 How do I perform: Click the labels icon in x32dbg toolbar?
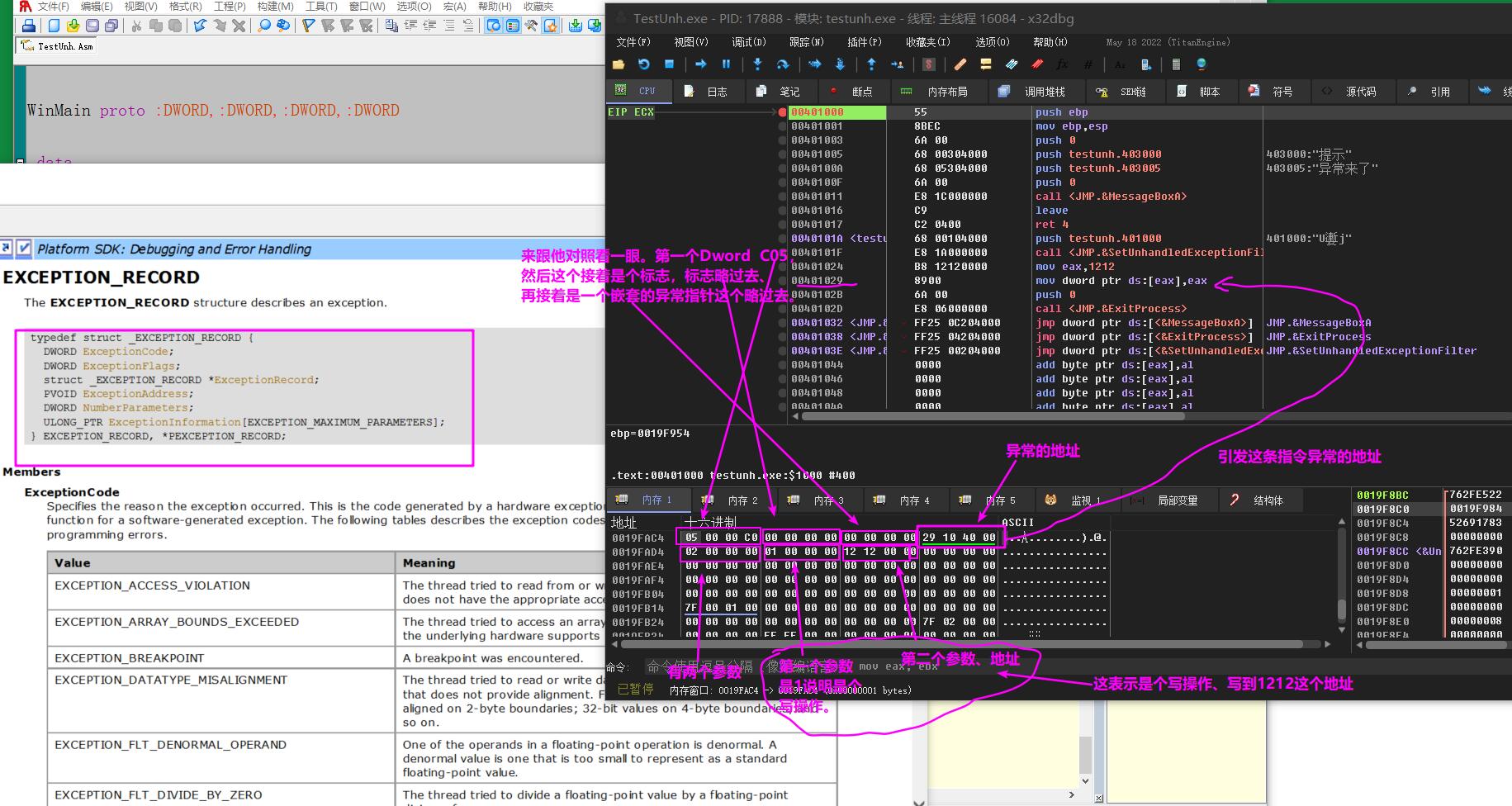(1012, 64)
